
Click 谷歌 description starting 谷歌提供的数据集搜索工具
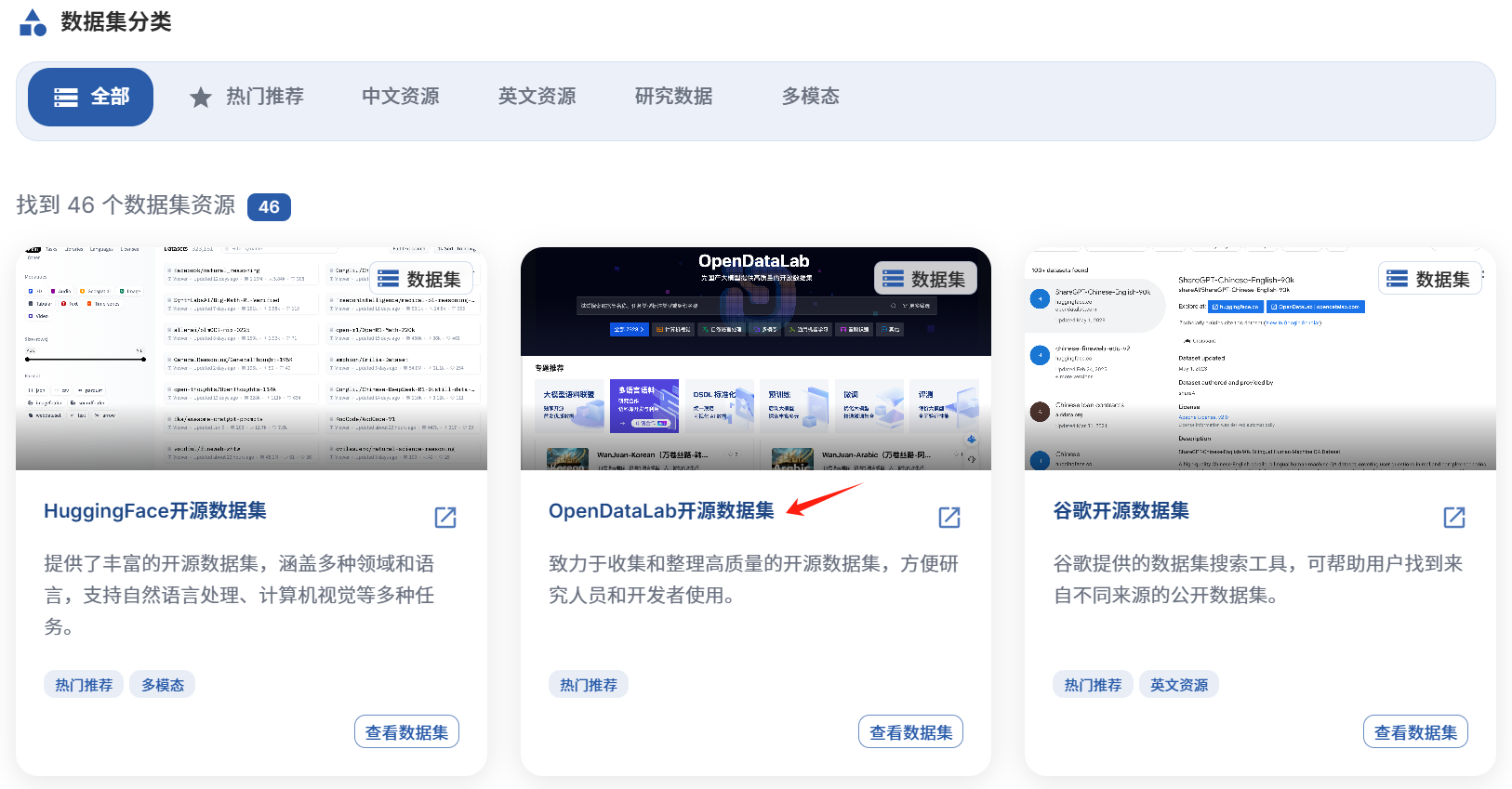(1258, 579)
